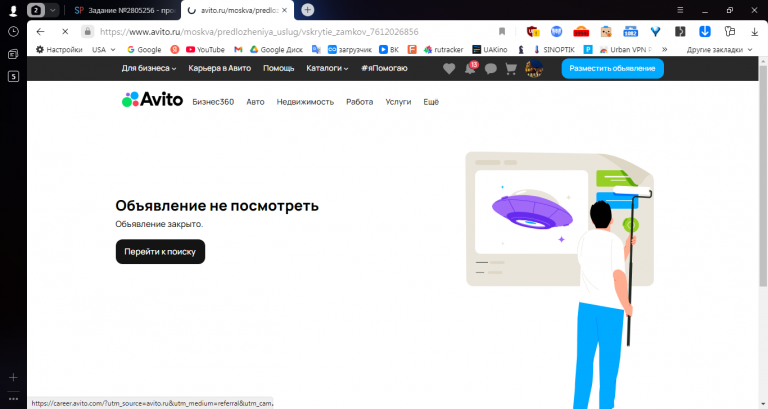Open Недвижимость category
Screen dimensions: 768x409
[305, 102]
